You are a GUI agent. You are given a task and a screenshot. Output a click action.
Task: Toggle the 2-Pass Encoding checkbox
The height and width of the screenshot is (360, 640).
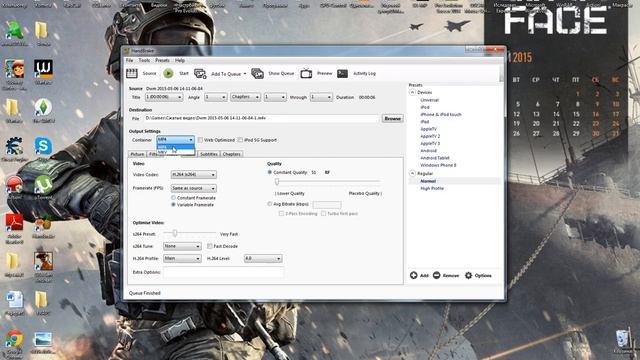(281, 213)
